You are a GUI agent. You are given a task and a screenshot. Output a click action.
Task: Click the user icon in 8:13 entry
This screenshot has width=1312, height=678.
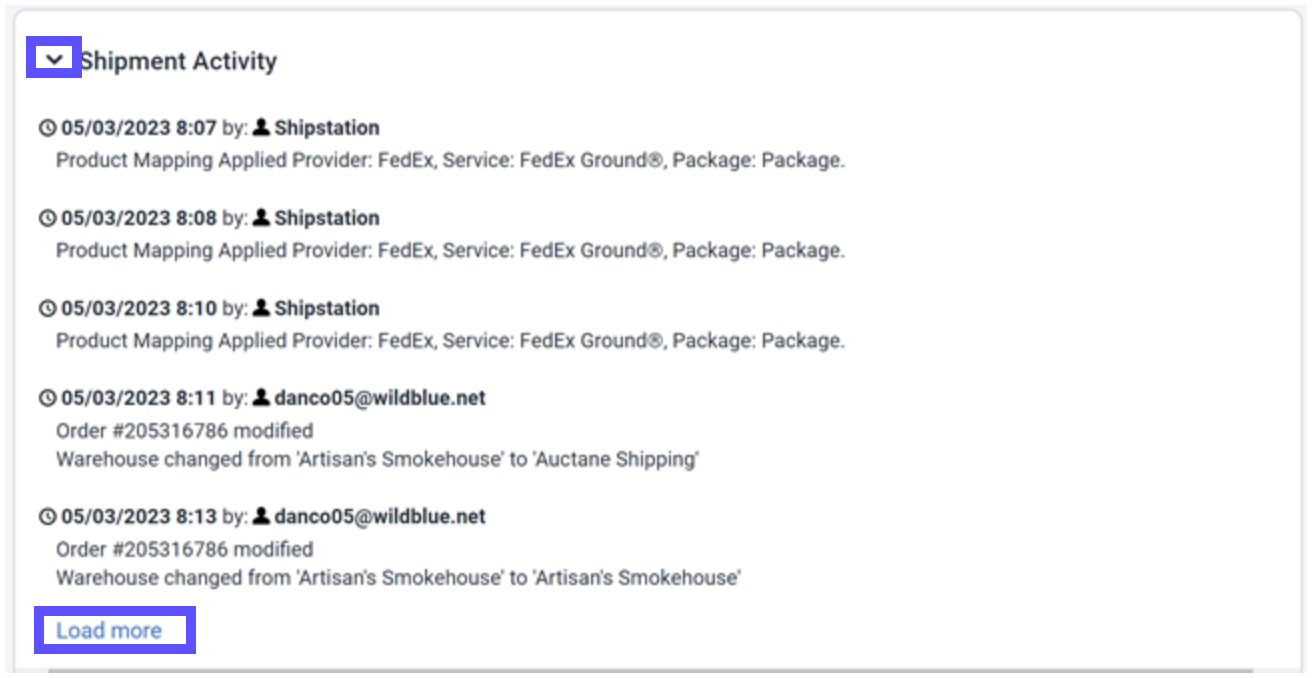pos(261,517)
